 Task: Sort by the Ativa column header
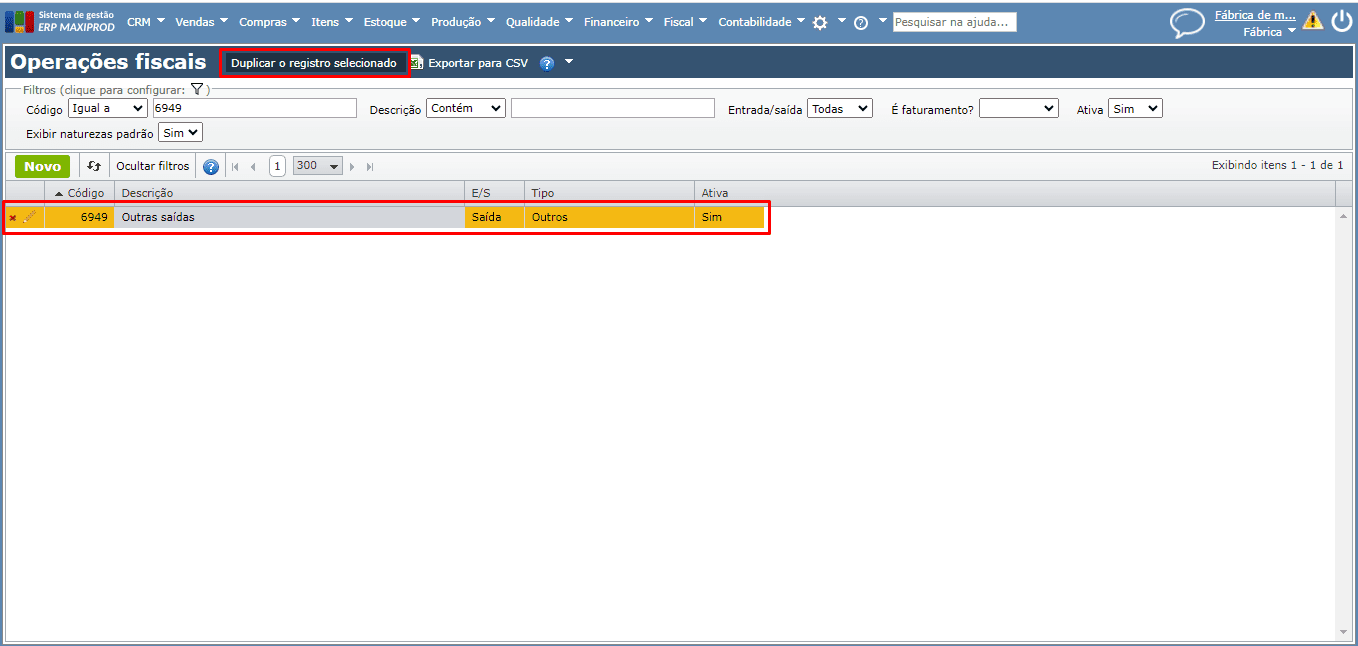730,193
